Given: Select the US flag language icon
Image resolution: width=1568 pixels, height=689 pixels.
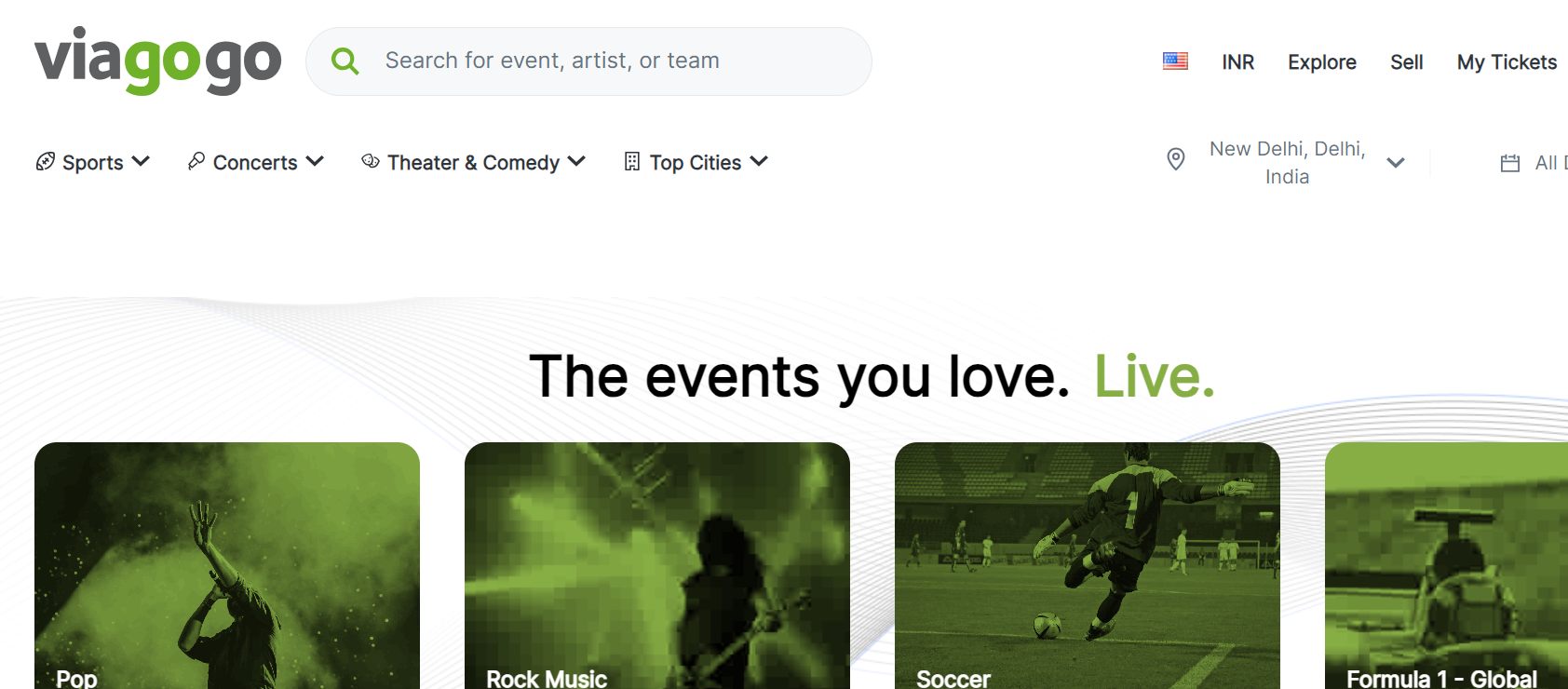Looking at the screenshot, I should (1175, 60).
